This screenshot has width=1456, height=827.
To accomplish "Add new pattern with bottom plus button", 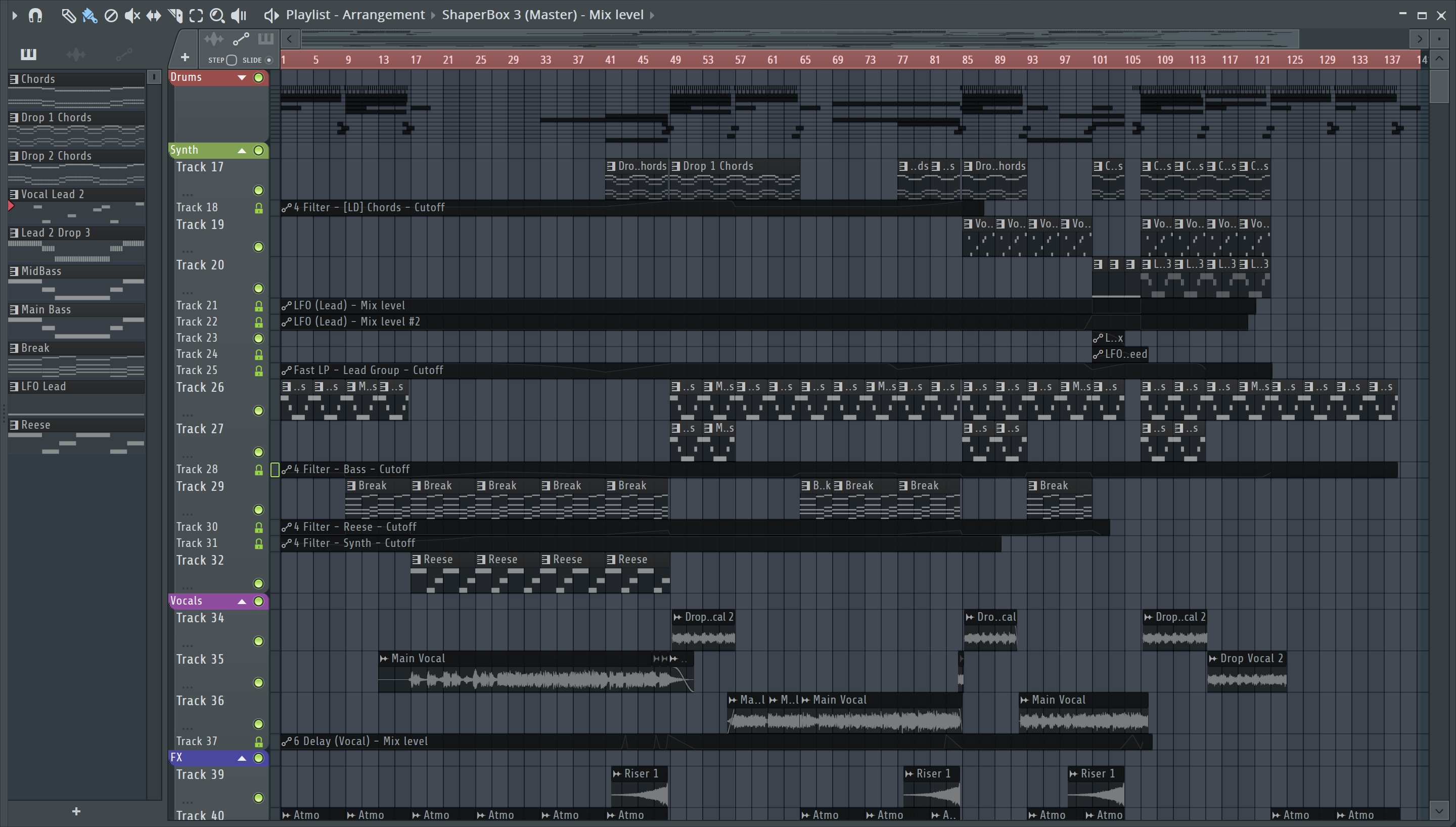I will pos(76,811).
